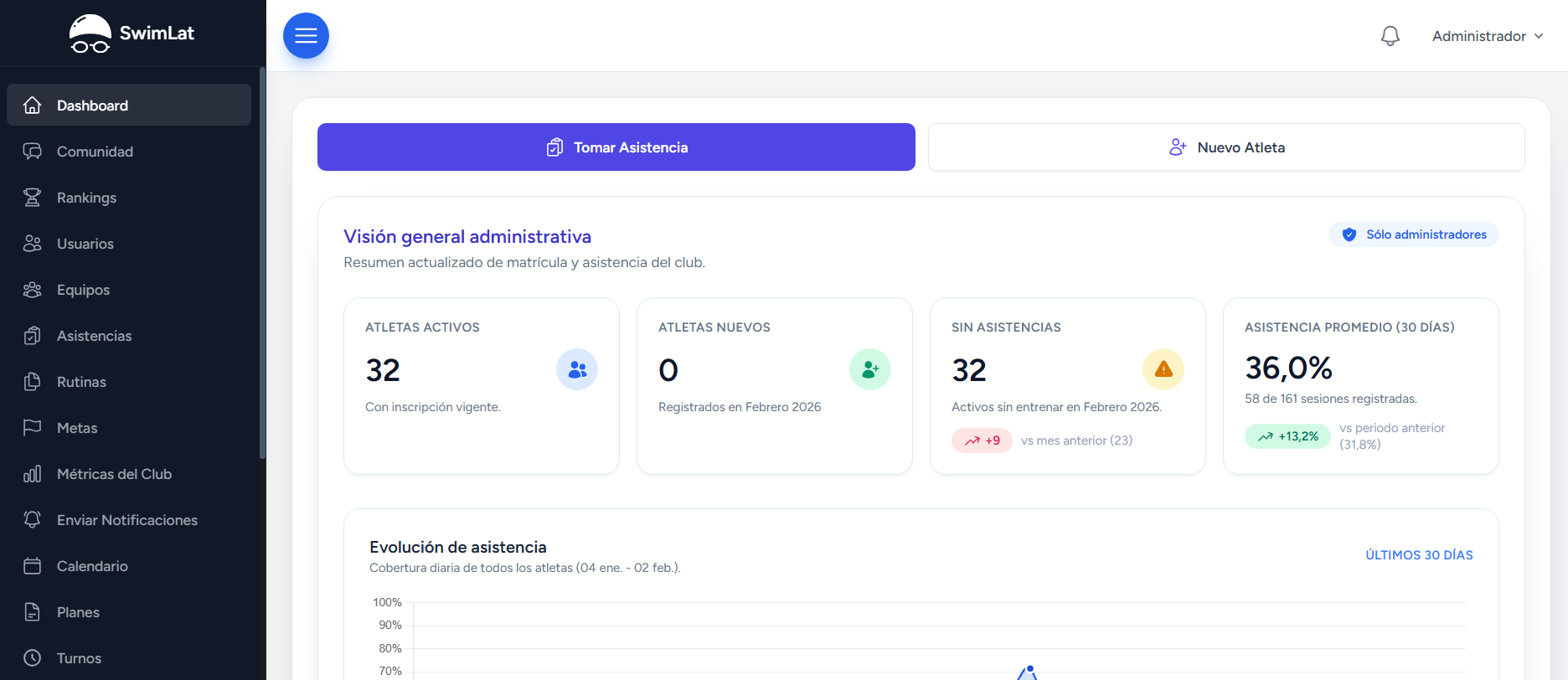Click the attendance chart data point
The image size is (1568, 680).
click(1030, 668)
